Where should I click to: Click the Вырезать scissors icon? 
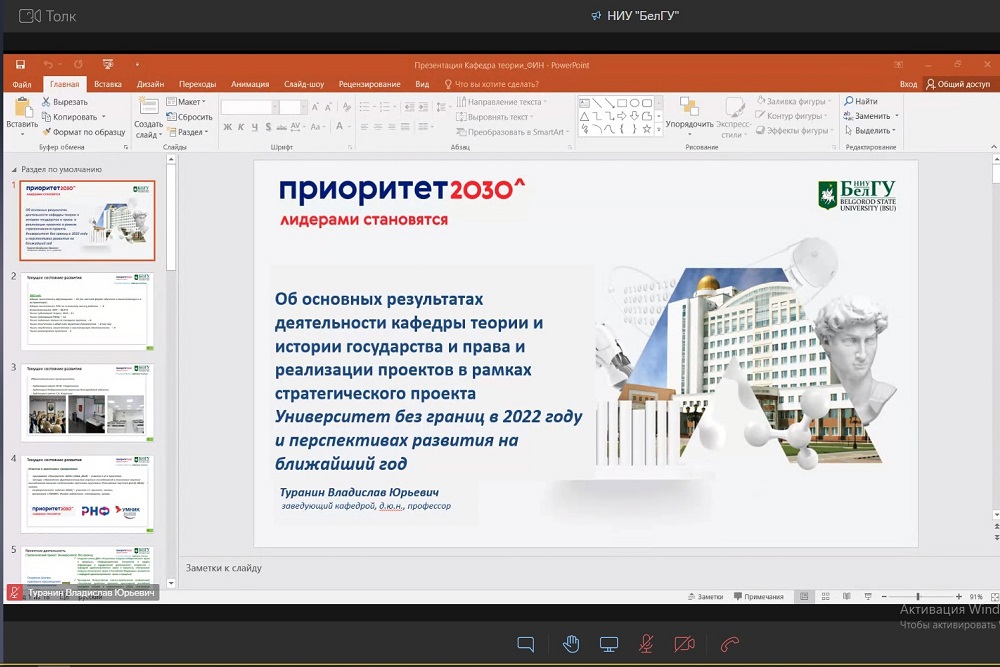(46, 102)
